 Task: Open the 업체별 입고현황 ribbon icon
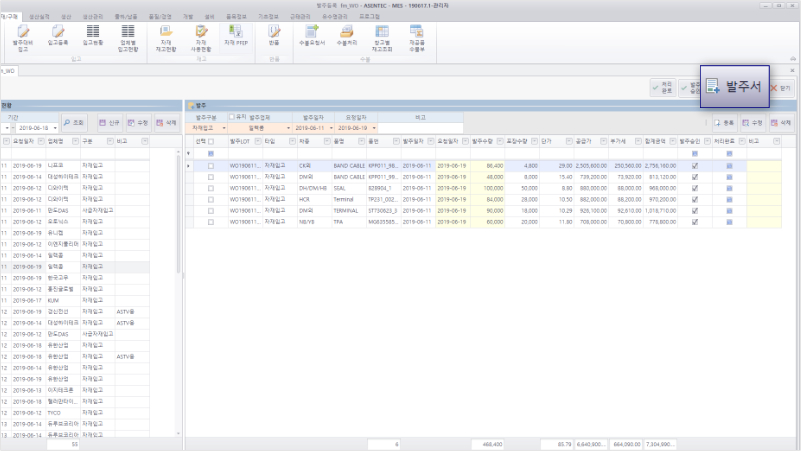128,38
